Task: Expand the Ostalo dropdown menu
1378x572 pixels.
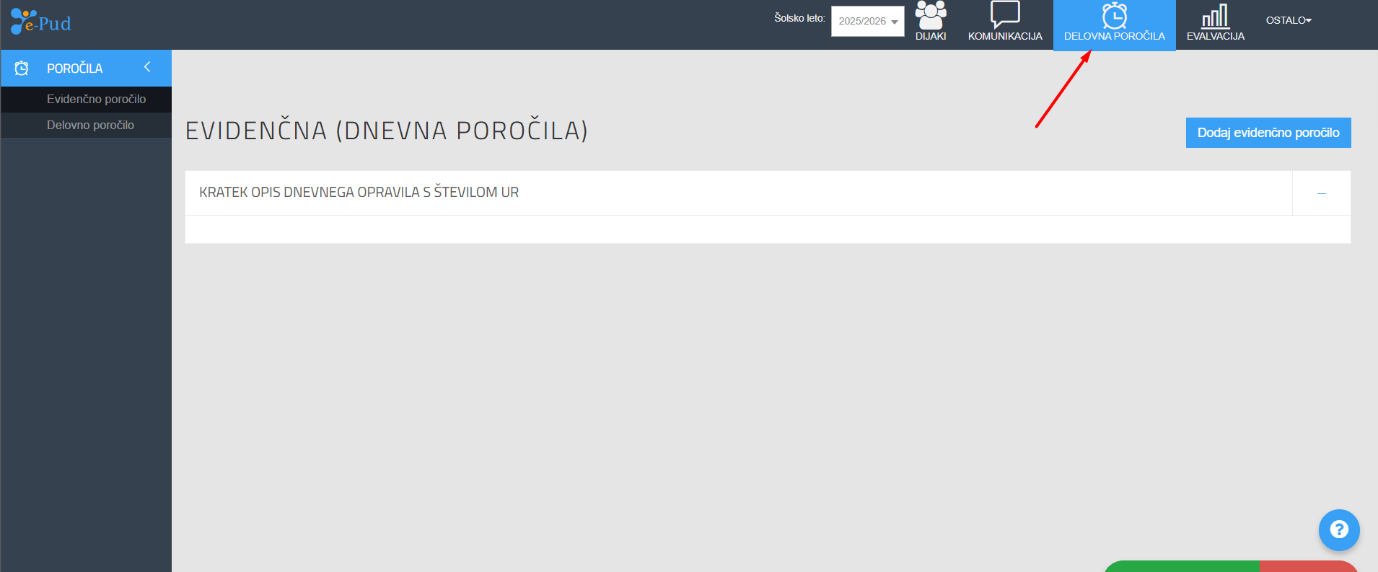Action: tap(1288, 20)
